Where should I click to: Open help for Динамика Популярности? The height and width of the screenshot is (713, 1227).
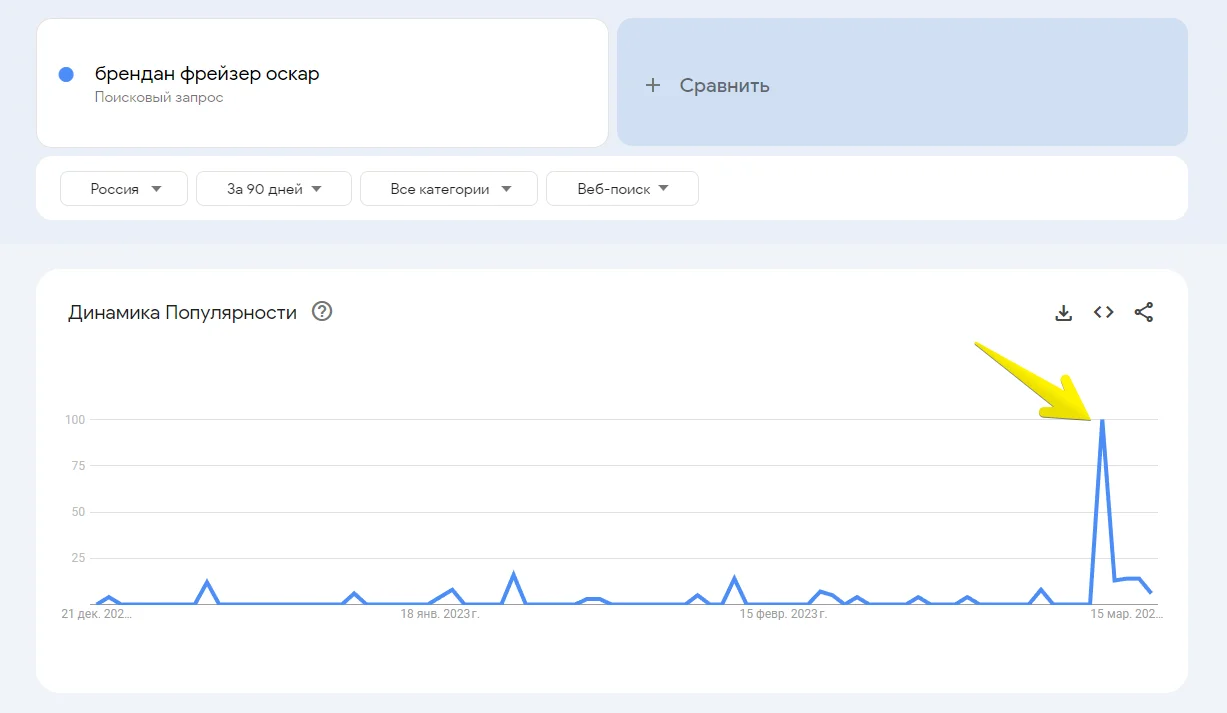[322, 311]
